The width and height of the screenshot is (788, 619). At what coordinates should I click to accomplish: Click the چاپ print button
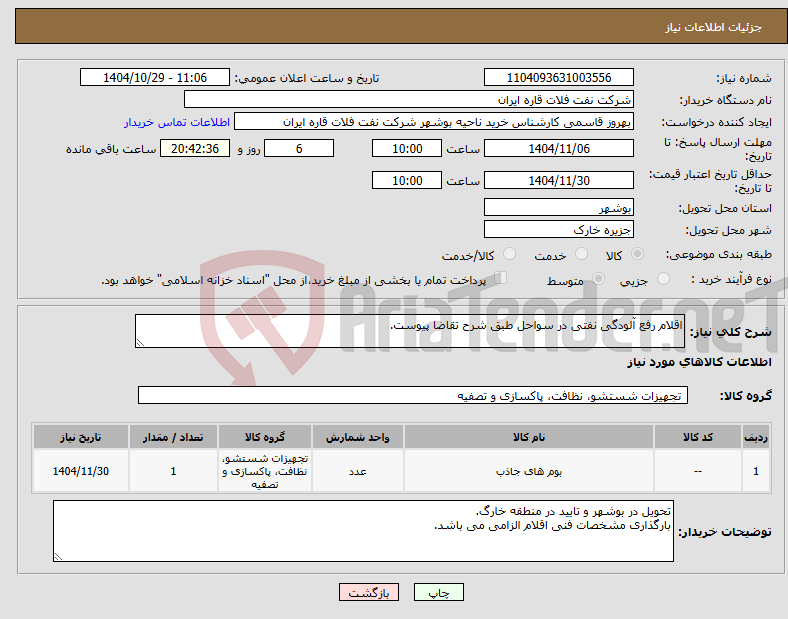click(439, 592)
